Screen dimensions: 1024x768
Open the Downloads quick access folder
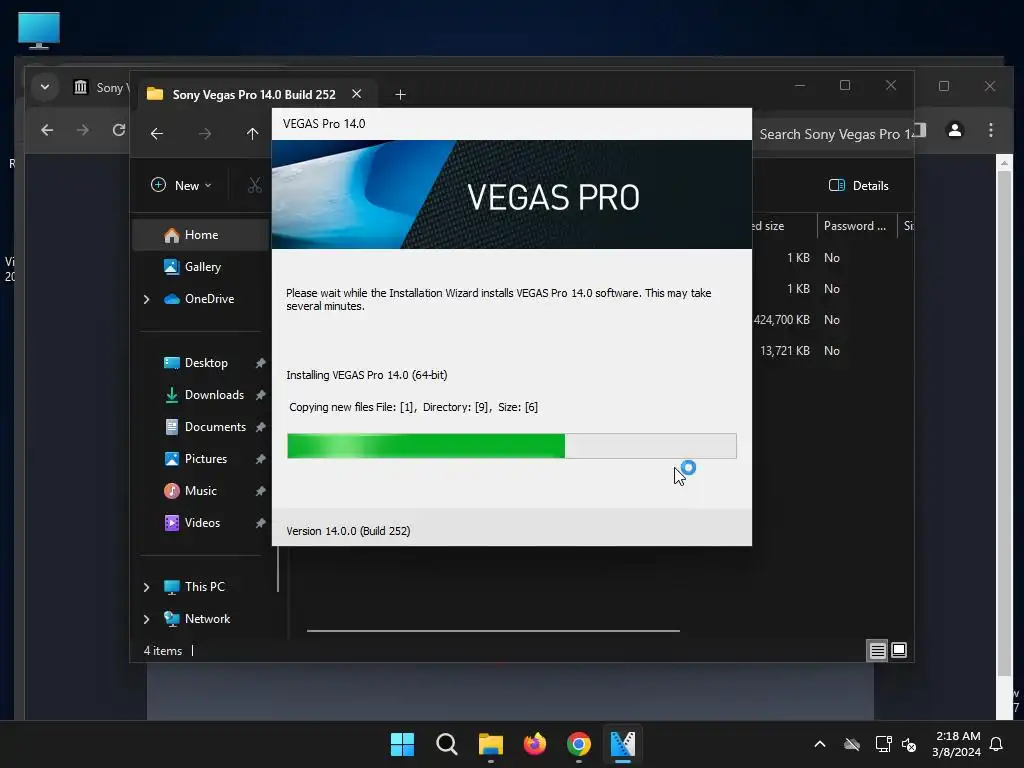click(214, 394)
